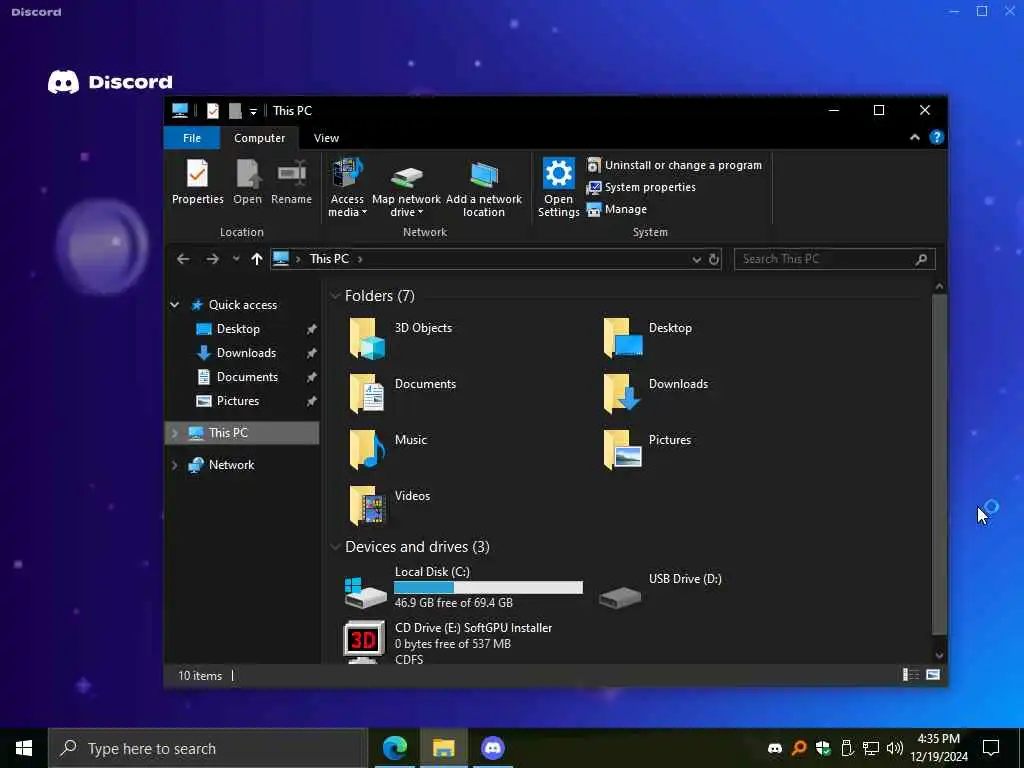Open the File menu tab

(192, 138)
